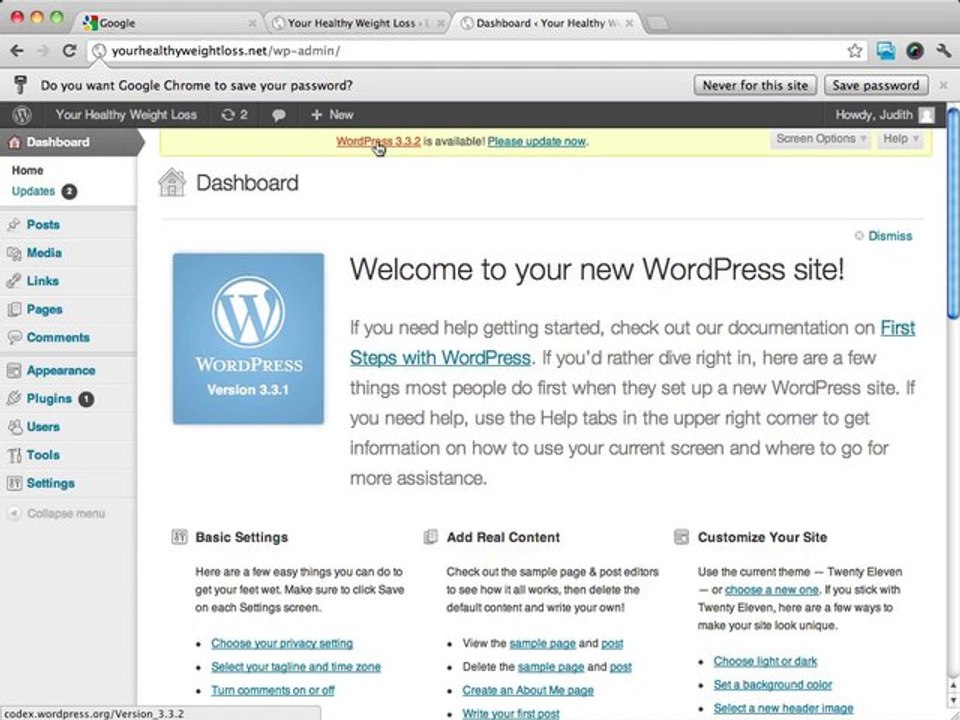Click Turn comments on or off link

[x=273, y=690]
